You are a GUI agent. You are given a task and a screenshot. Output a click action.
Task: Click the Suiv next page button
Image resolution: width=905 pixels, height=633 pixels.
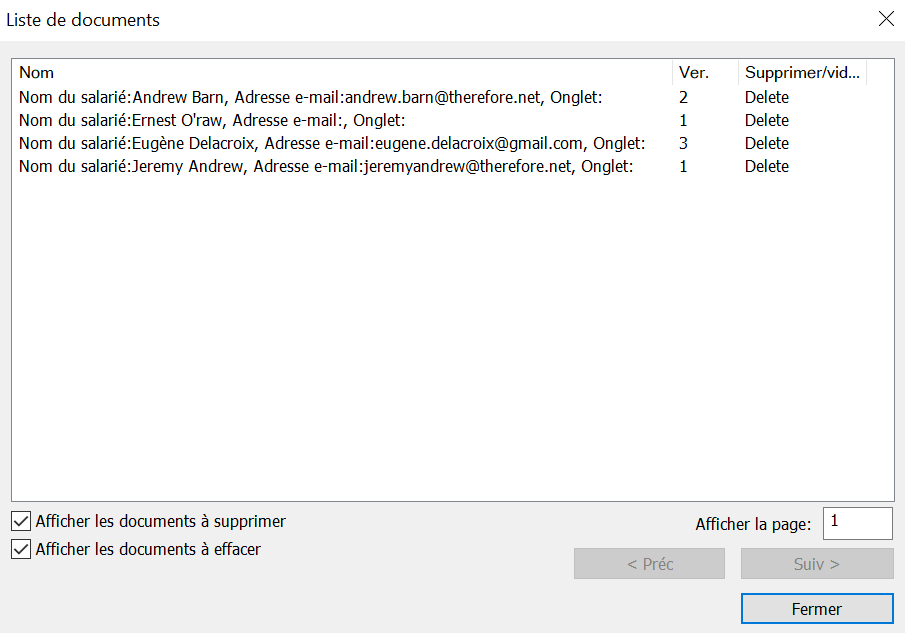point(816,564)
